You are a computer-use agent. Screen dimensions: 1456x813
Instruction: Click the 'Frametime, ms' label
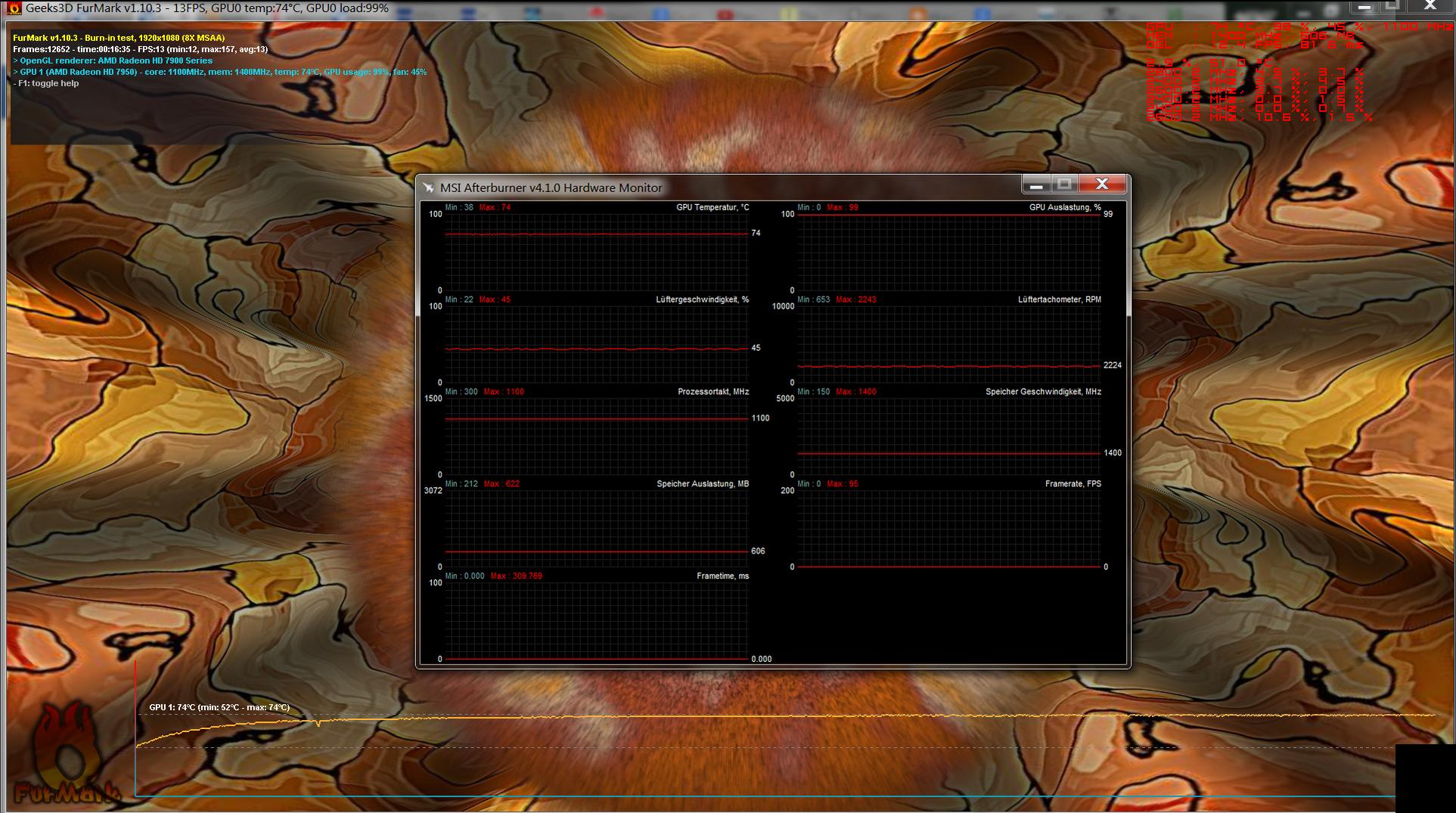(722, 576)
